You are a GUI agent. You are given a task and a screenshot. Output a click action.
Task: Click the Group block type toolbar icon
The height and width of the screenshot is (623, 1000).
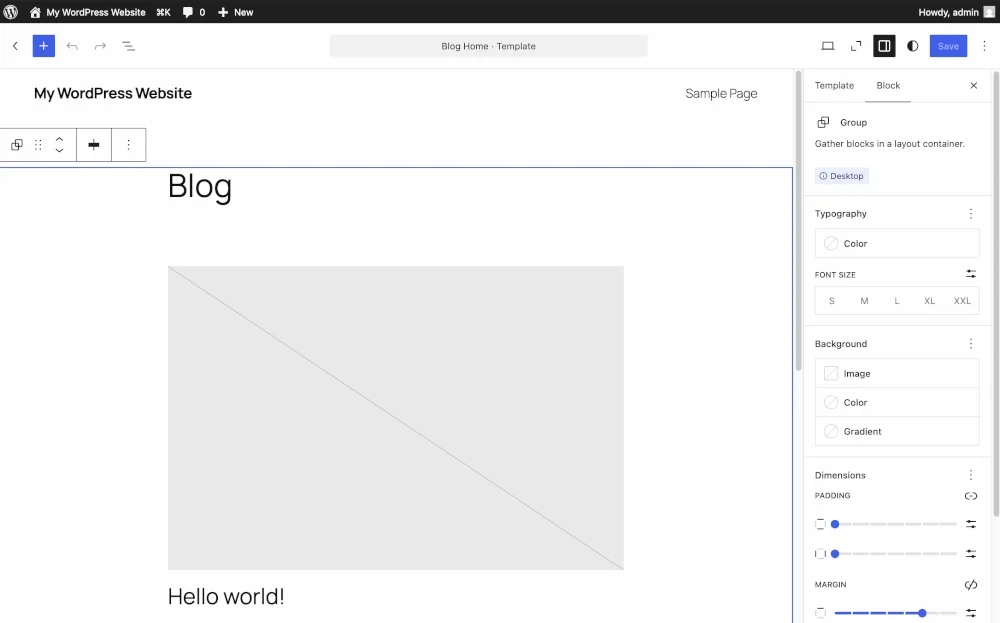pos(17,145)
